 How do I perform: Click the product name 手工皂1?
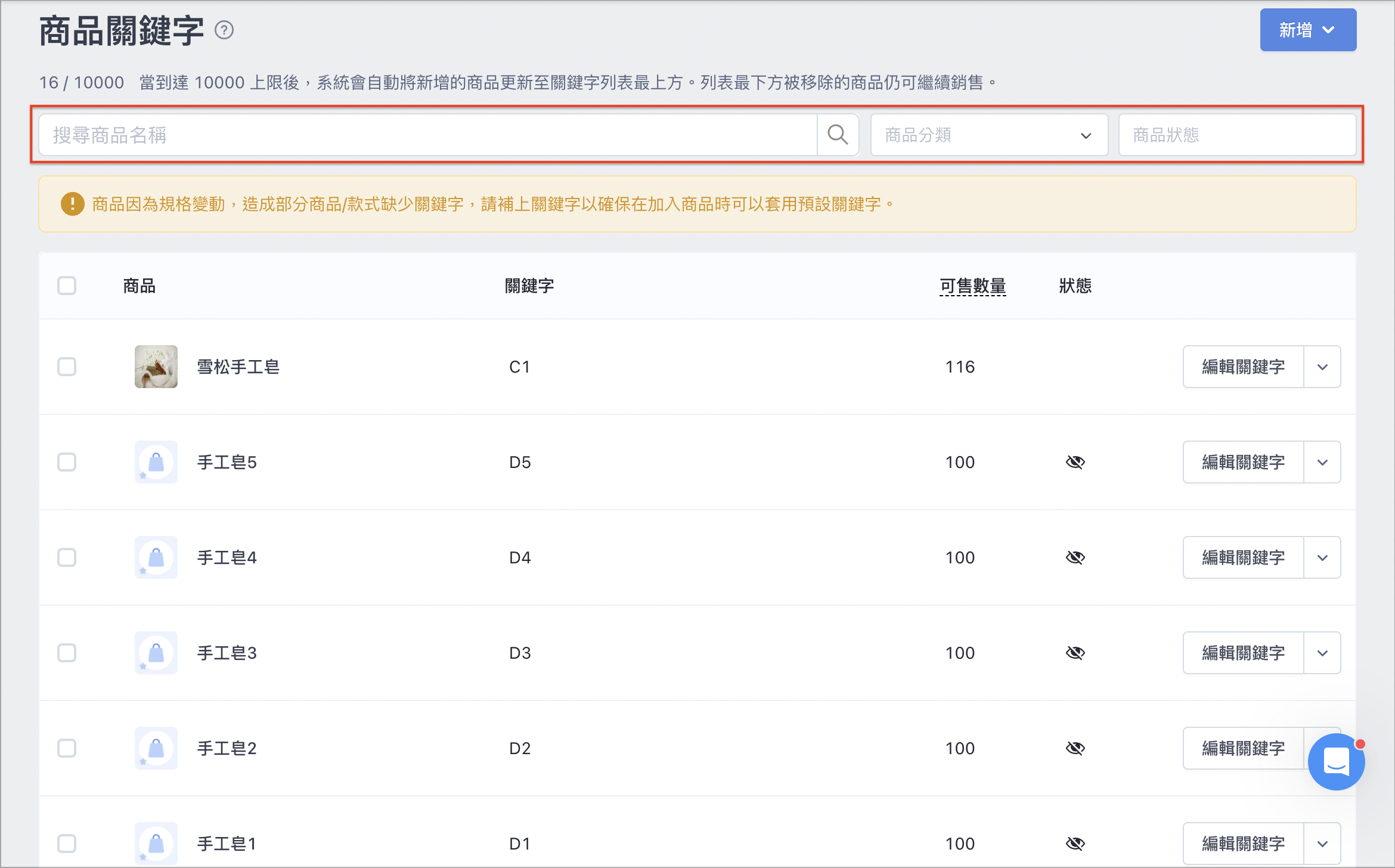[227, 844]
